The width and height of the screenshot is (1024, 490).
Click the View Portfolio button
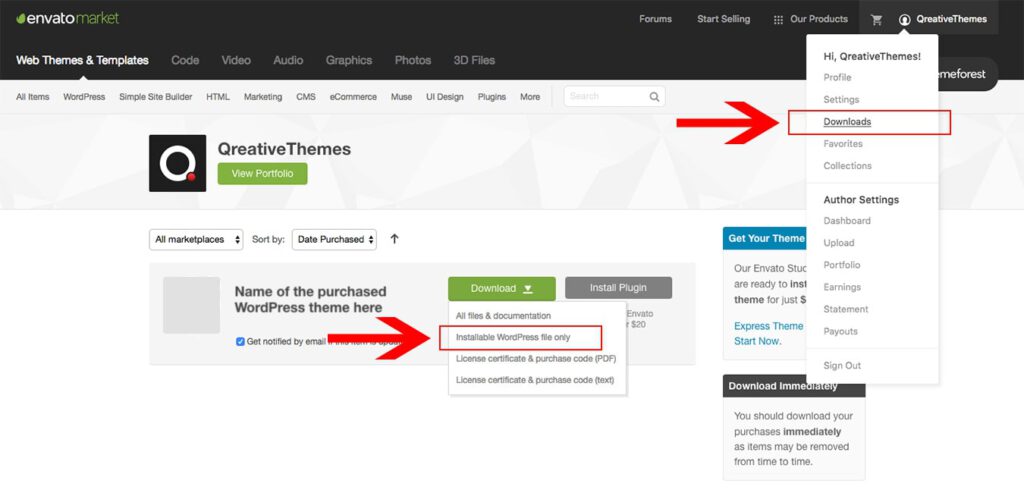click(263, 174)
